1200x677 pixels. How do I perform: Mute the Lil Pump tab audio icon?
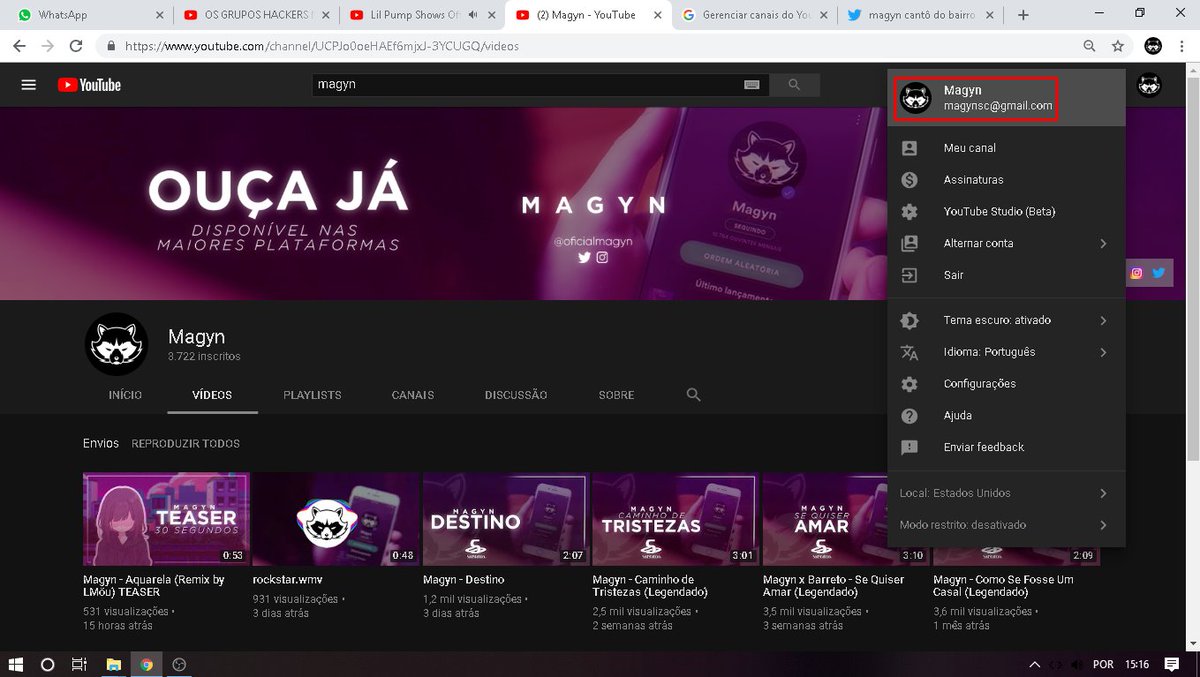pyautogui.click(x=472, y=15)
